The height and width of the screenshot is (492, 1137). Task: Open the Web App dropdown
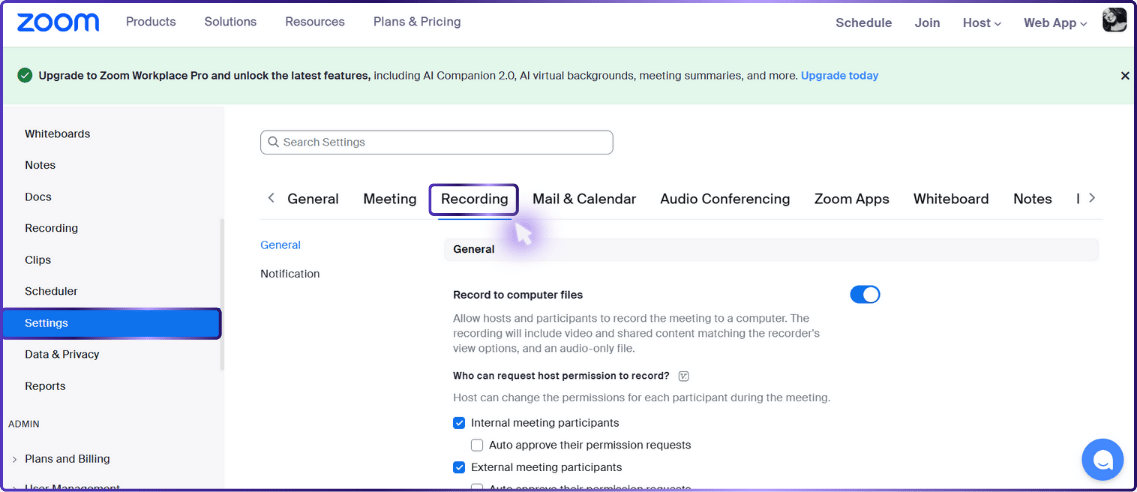1055,23
